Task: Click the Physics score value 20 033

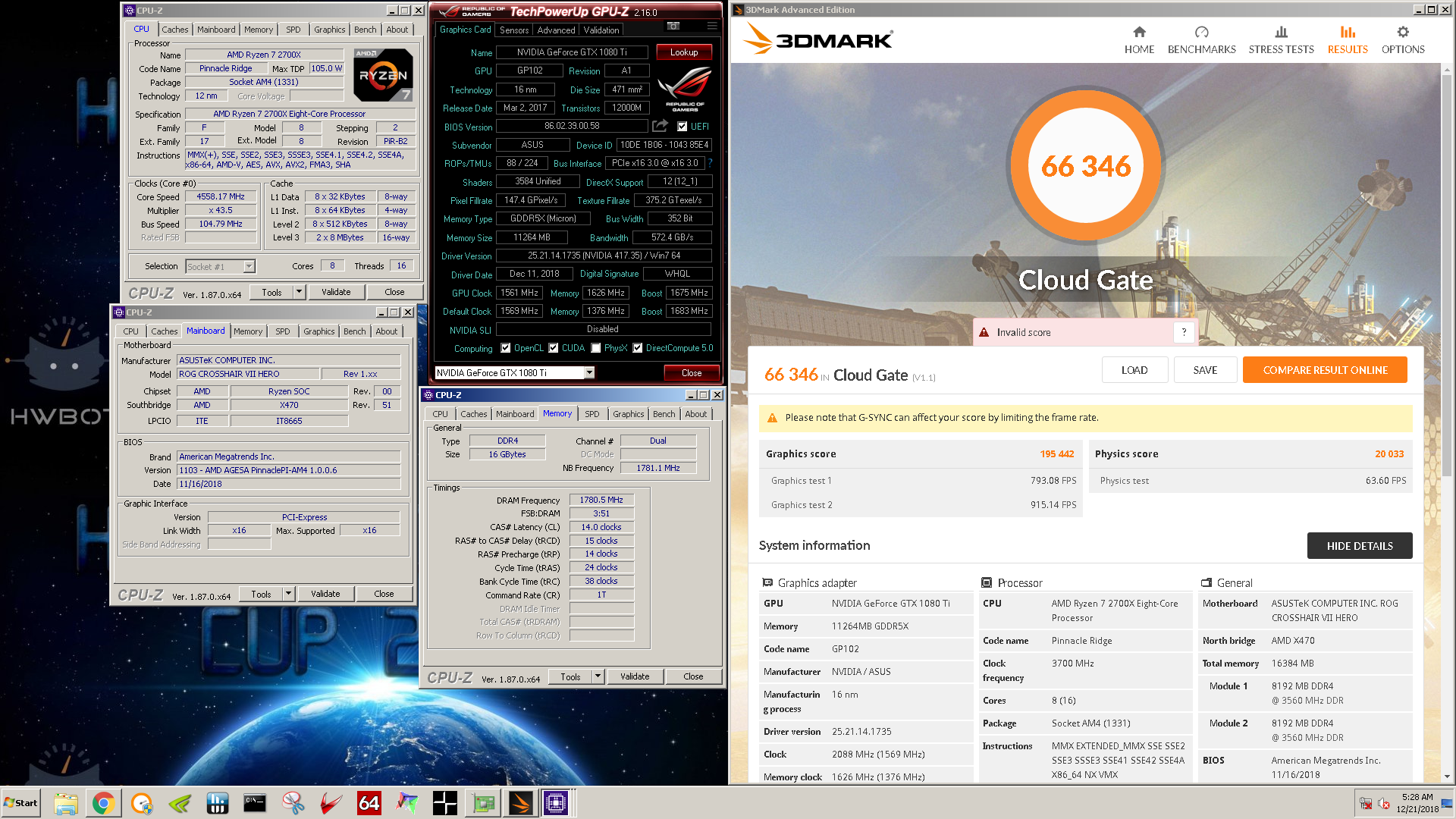Action: click(x=1389, y=453)
